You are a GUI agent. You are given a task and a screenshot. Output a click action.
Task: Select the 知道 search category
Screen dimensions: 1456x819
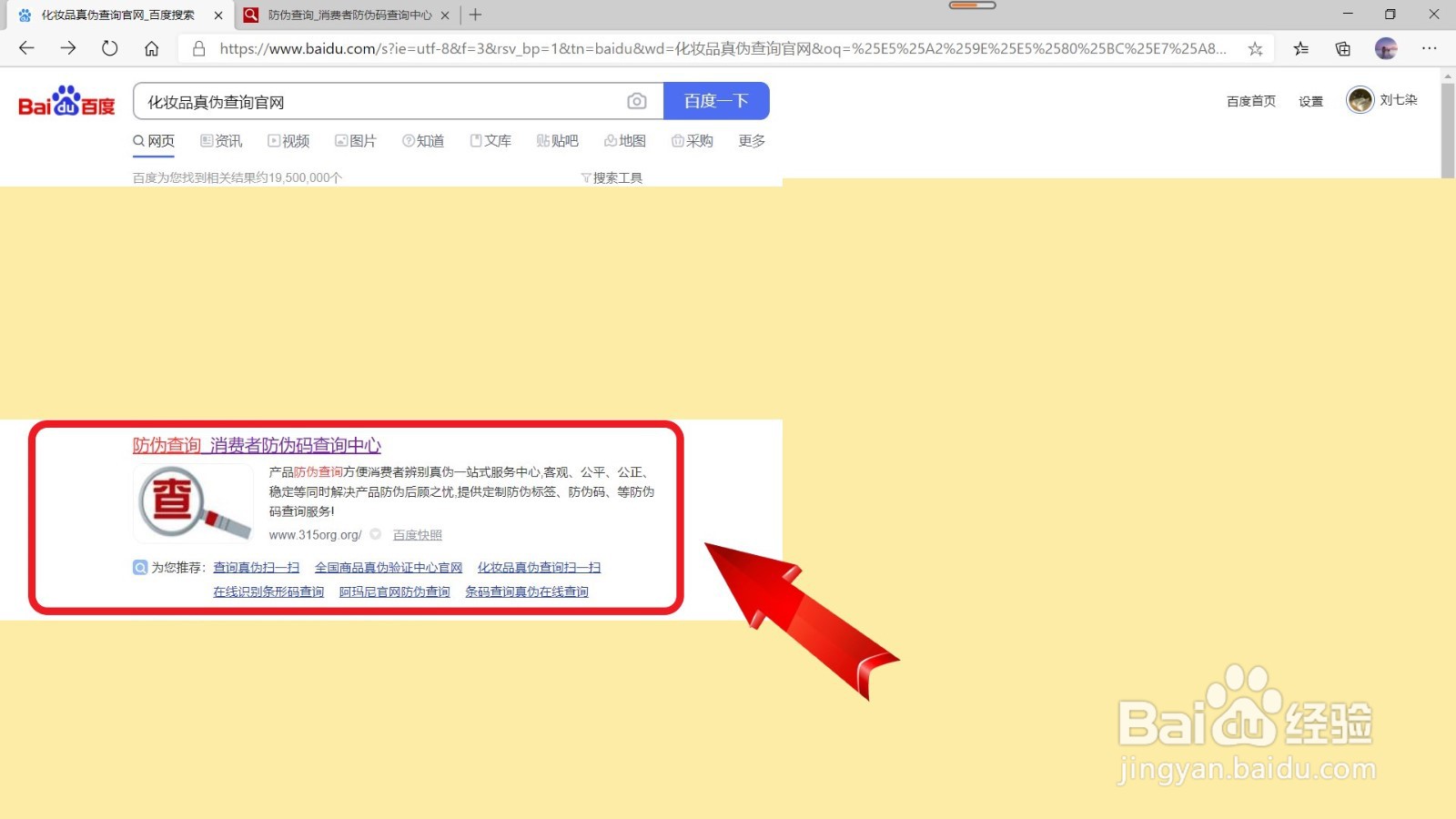pos(423,141)
